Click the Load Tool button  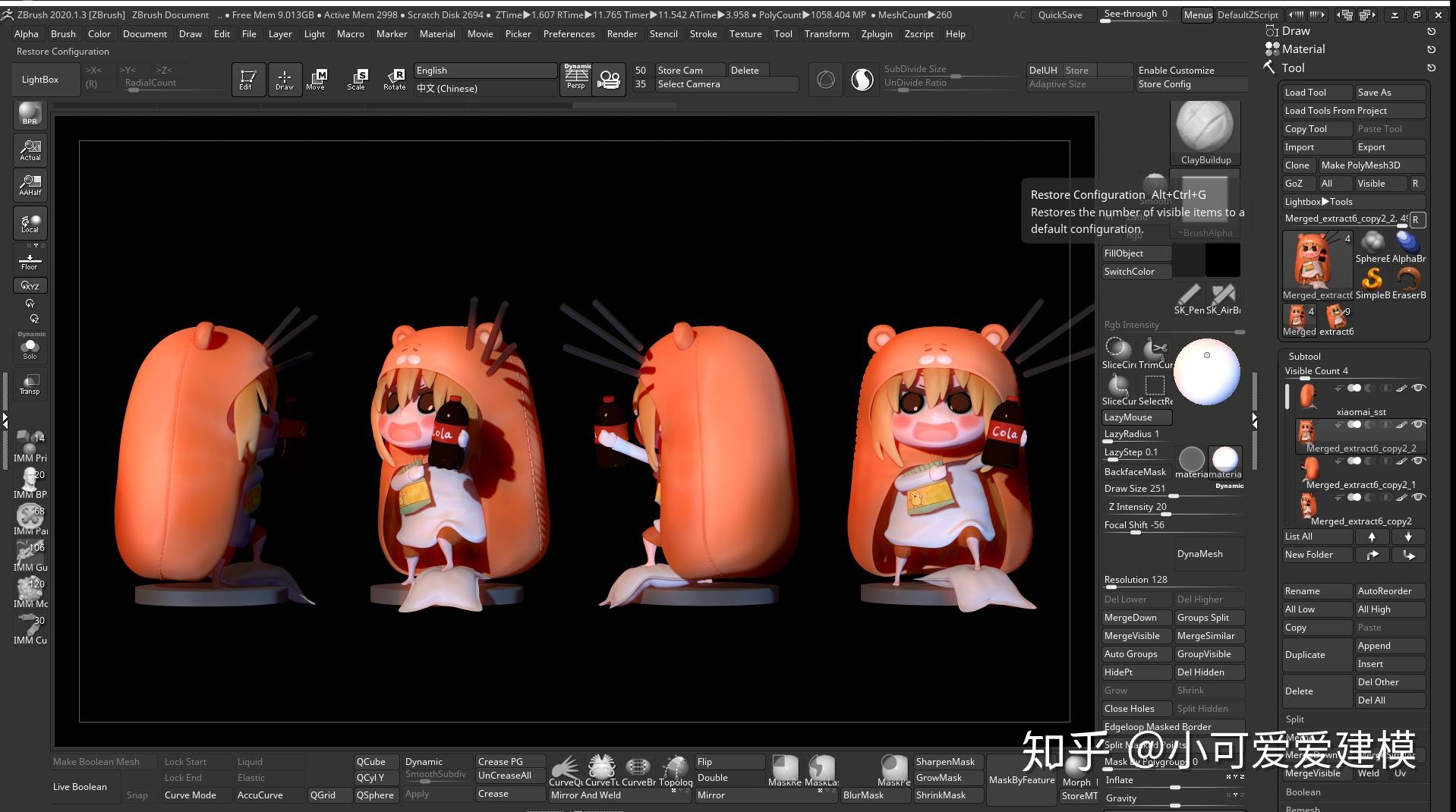click(1317, 93)
